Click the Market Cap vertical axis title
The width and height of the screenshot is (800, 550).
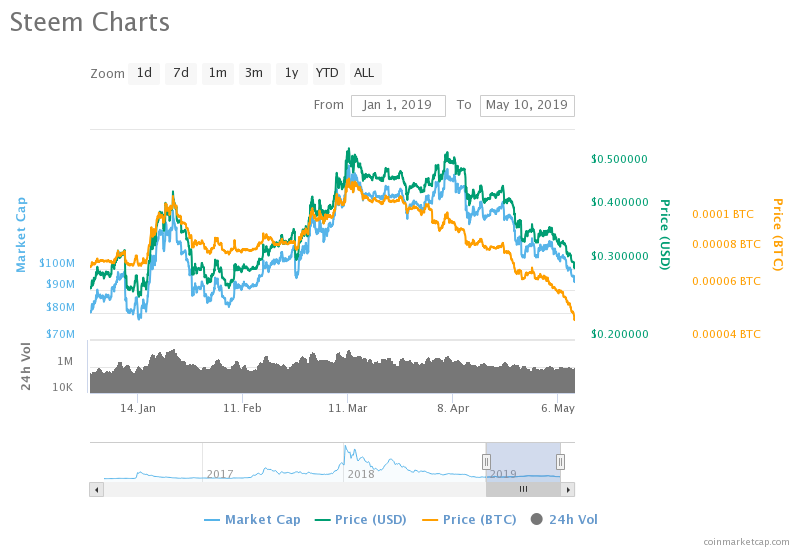tap(21, 235)
